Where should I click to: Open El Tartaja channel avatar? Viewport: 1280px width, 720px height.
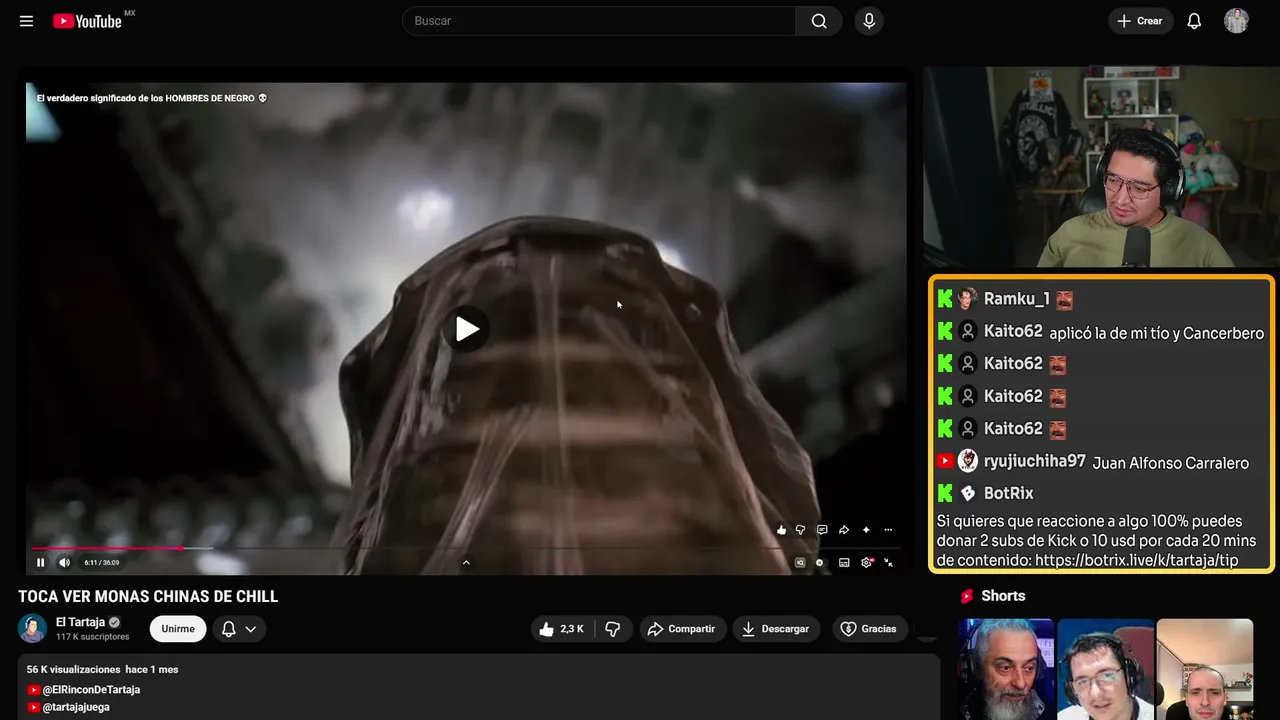pyautogui.click(x=33, y=628)
